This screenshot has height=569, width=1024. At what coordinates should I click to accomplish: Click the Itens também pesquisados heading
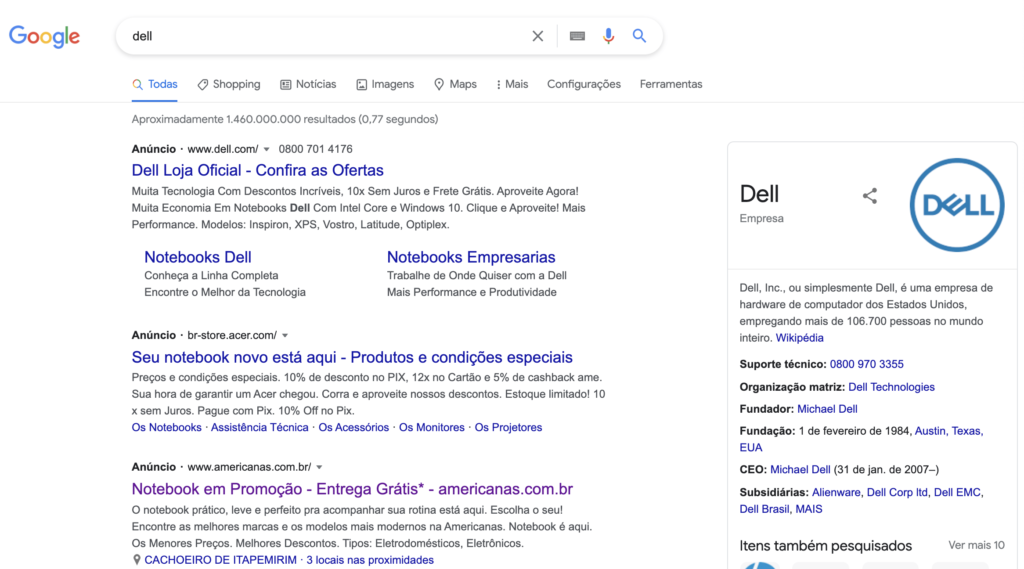(825, 545)
